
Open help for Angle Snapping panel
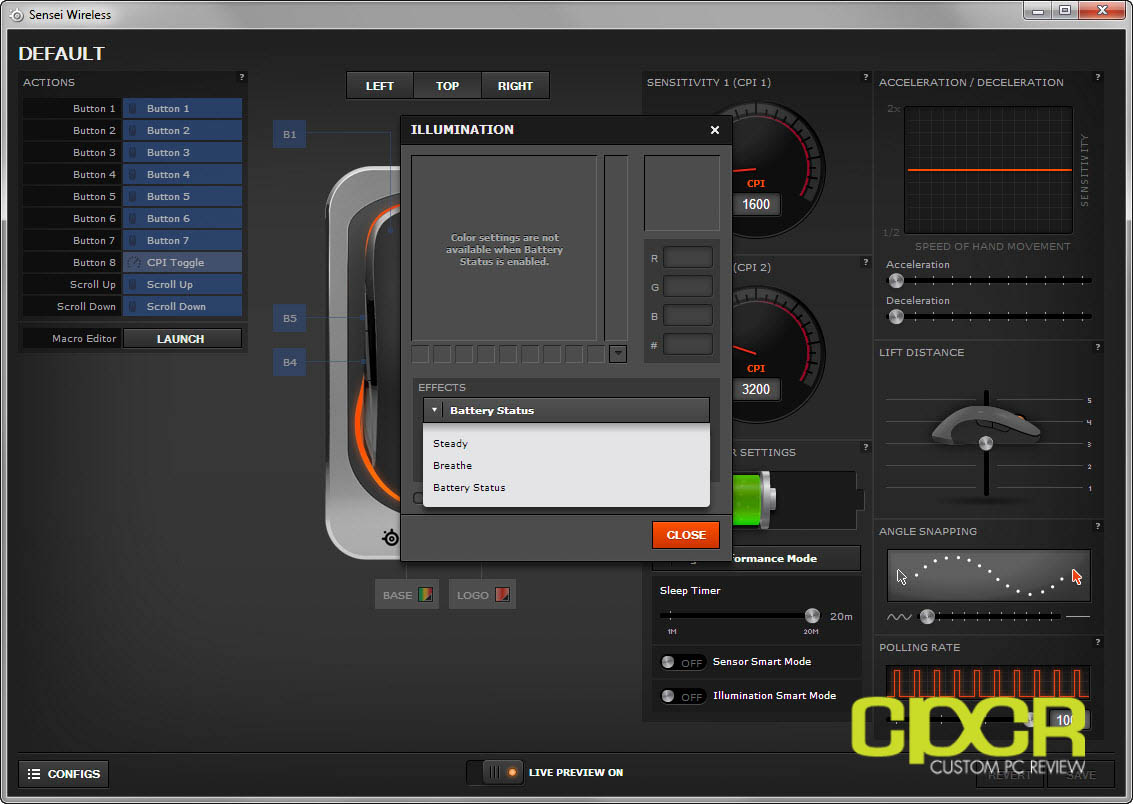click(x=1098, y=527)
